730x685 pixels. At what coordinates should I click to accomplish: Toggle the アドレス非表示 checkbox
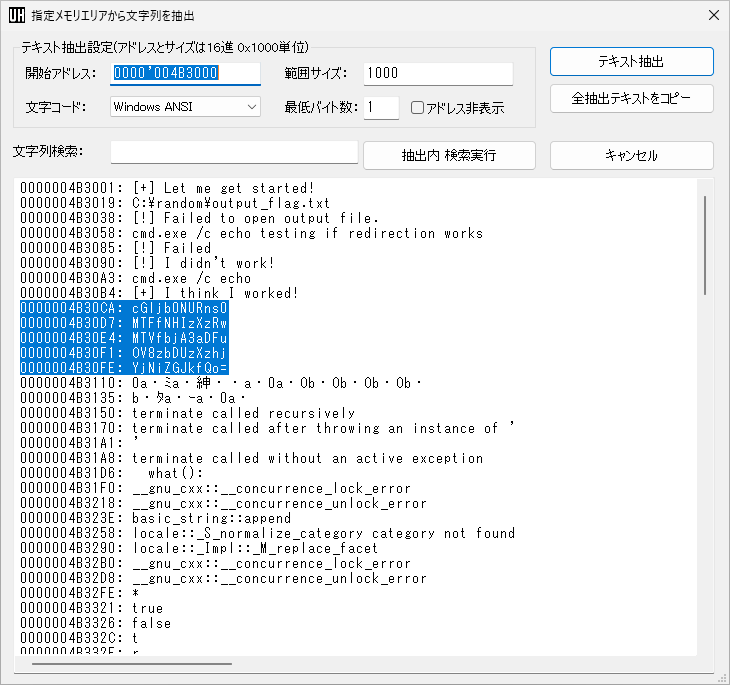point(419,108)
